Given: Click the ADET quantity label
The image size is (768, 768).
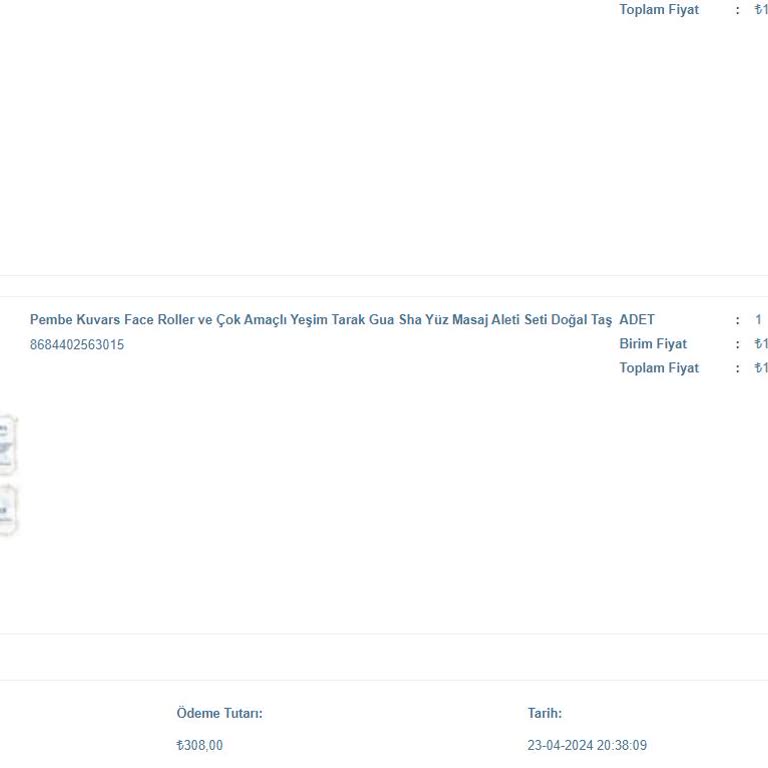Looking at the screenshot, I should 637,320.
